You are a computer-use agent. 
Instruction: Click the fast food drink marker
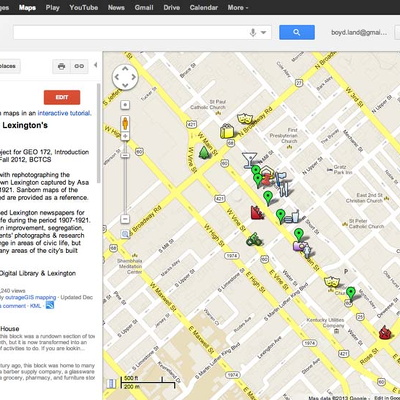(292, 217)
